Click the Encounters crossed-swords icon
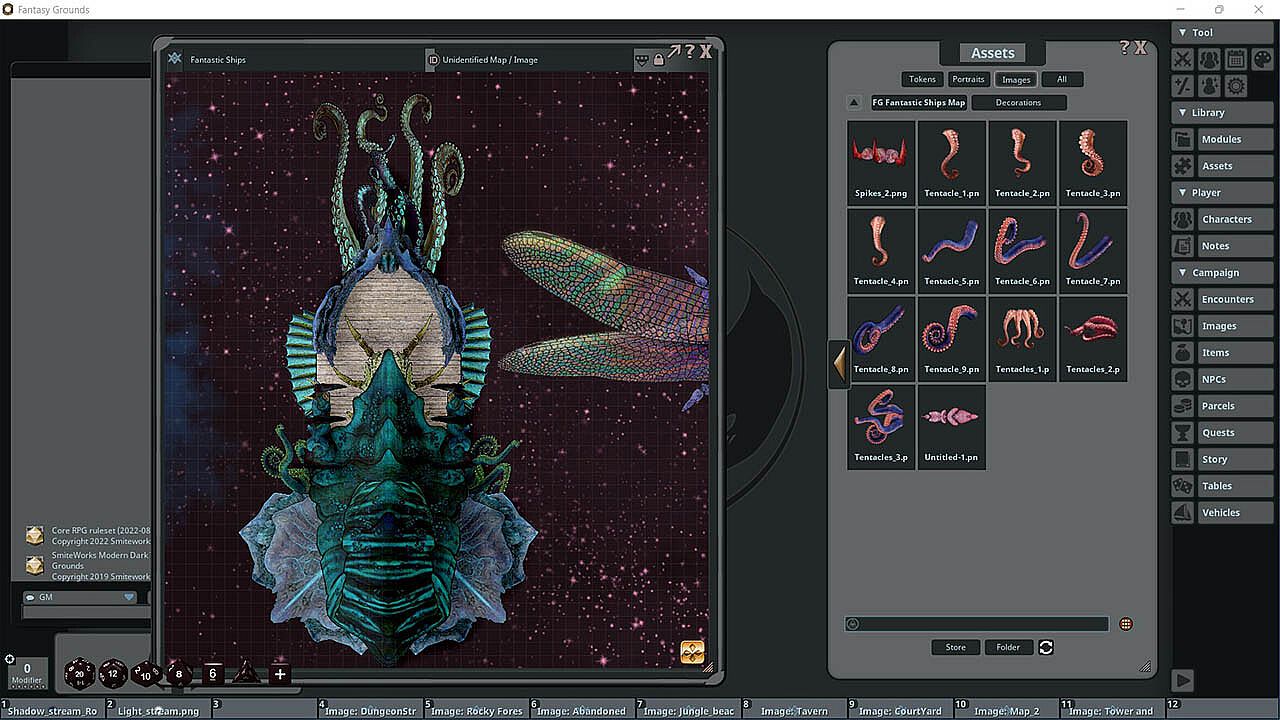Viewport: 1280px width, 720px height. coord(1183,299)
